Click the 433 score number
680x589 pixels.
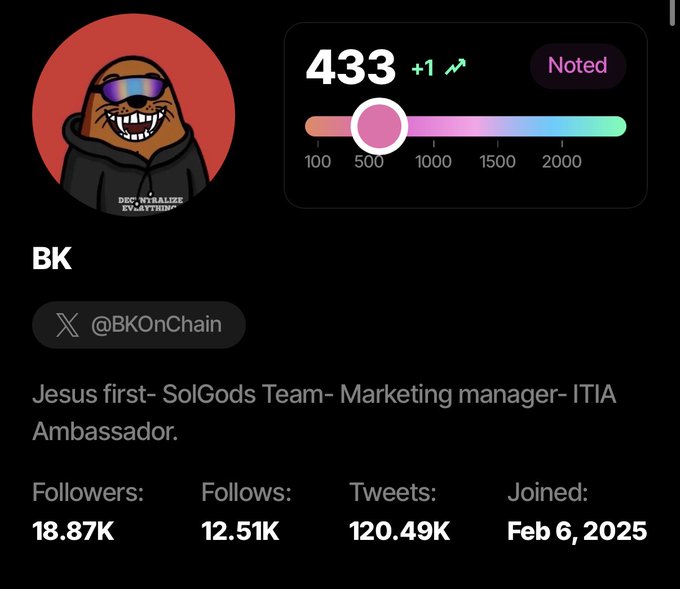point(350,67)
